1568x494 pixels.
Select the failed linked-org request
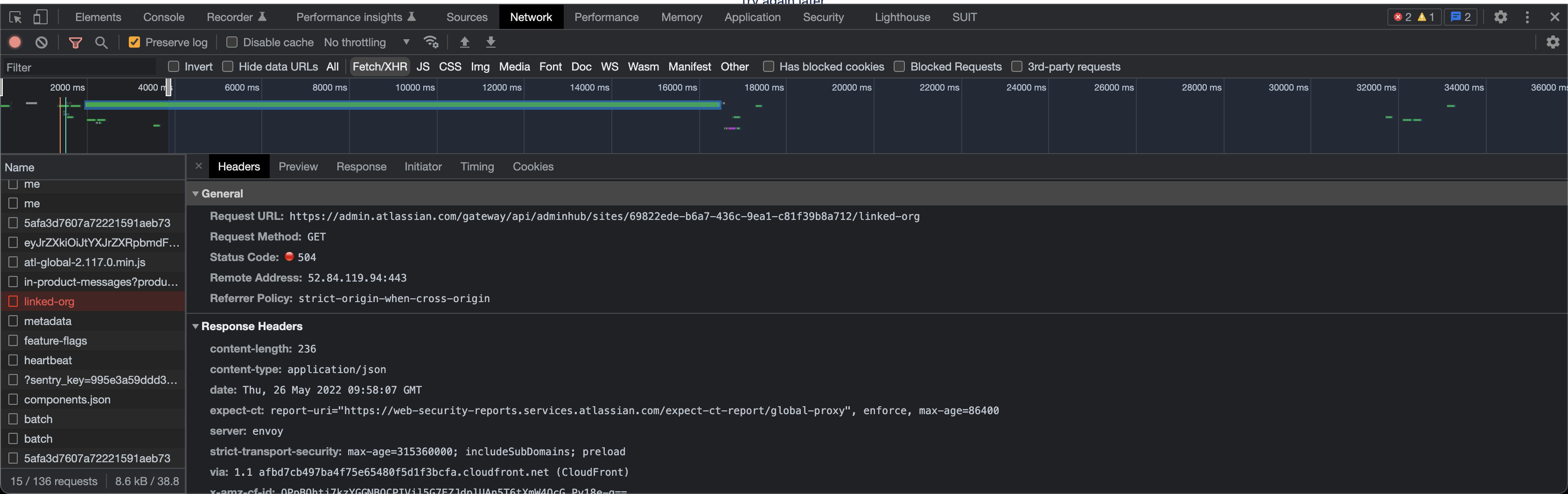click(x=92, y=301)
